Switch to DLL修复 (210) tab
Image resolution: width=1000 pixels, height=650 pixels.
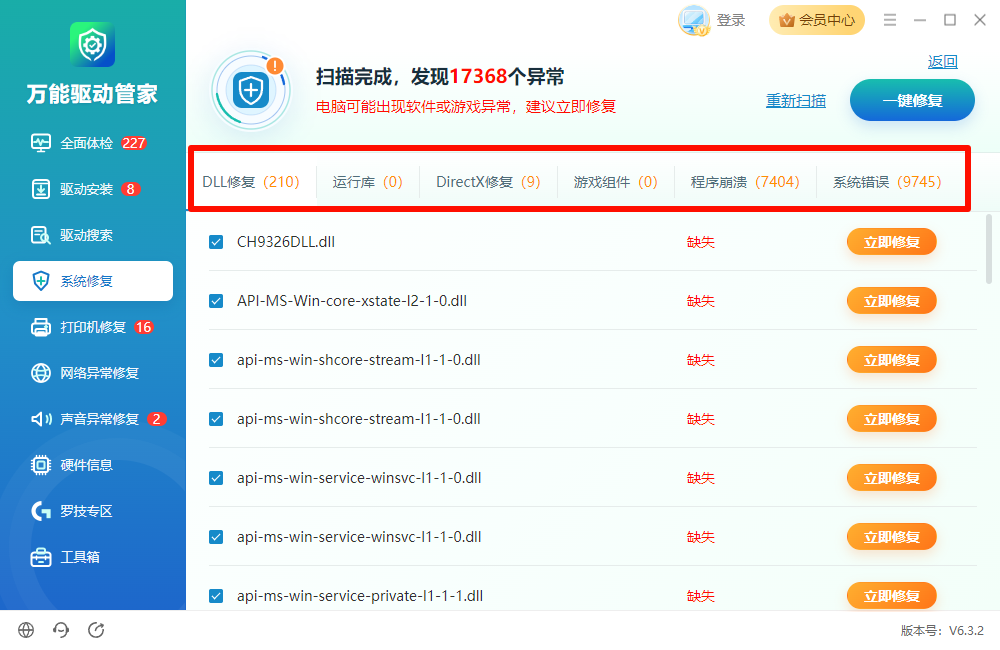pyautogui.click(x=251, y=182)
